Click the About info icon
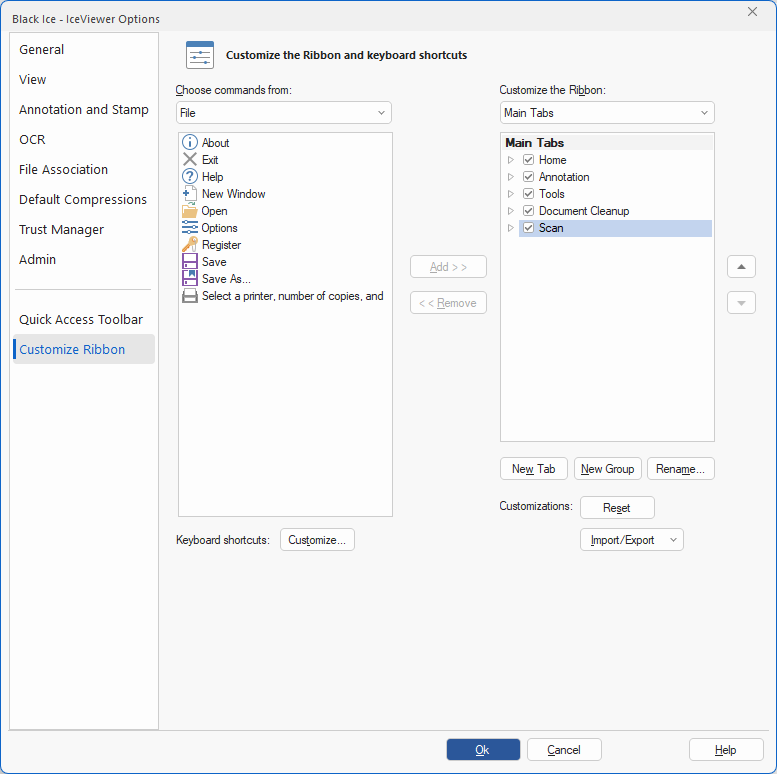Viewport: 777px width, 774px height. click(x=190, y=143)
